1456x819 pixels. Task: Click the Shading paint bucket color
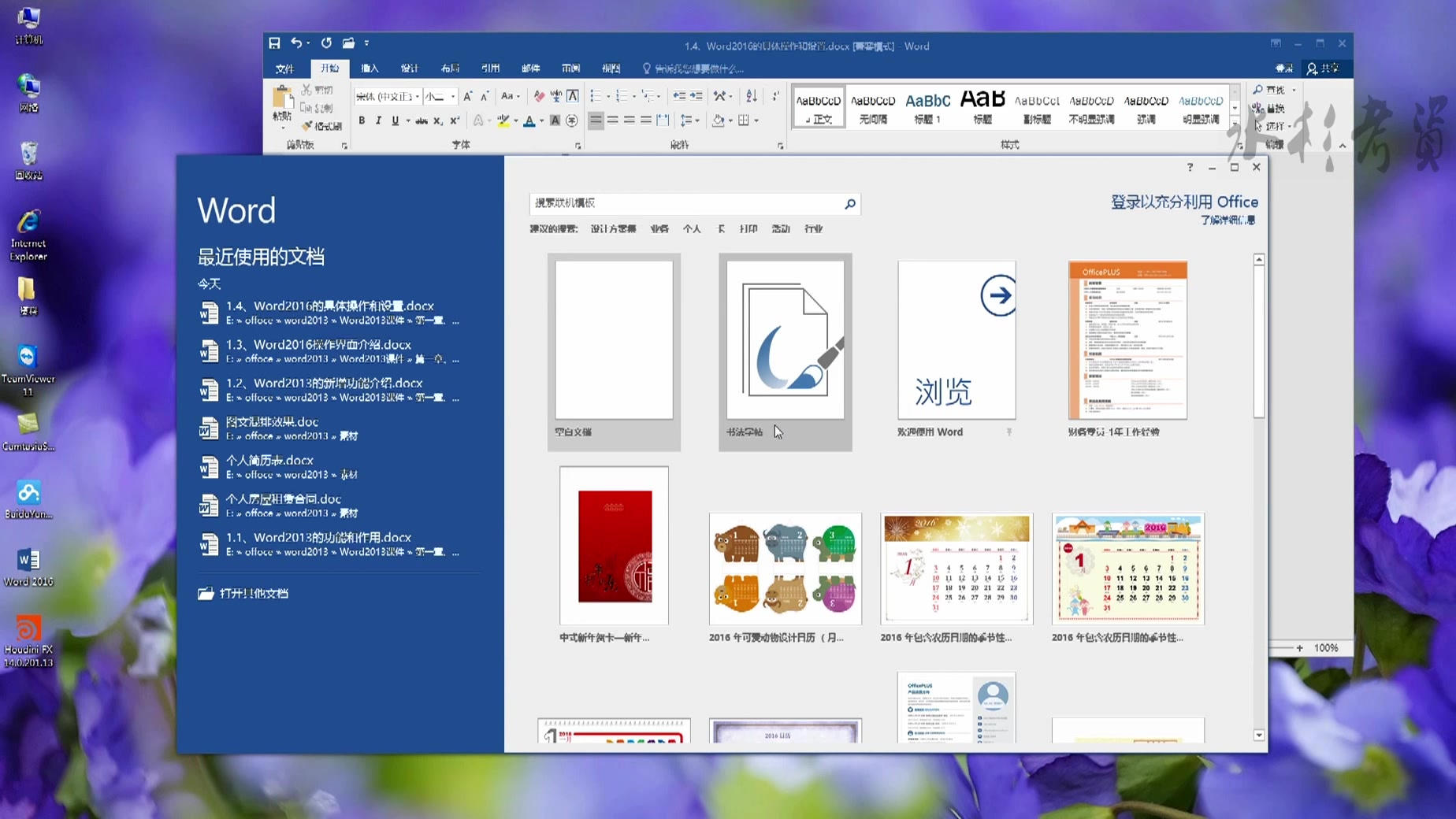tap(718, 120)
